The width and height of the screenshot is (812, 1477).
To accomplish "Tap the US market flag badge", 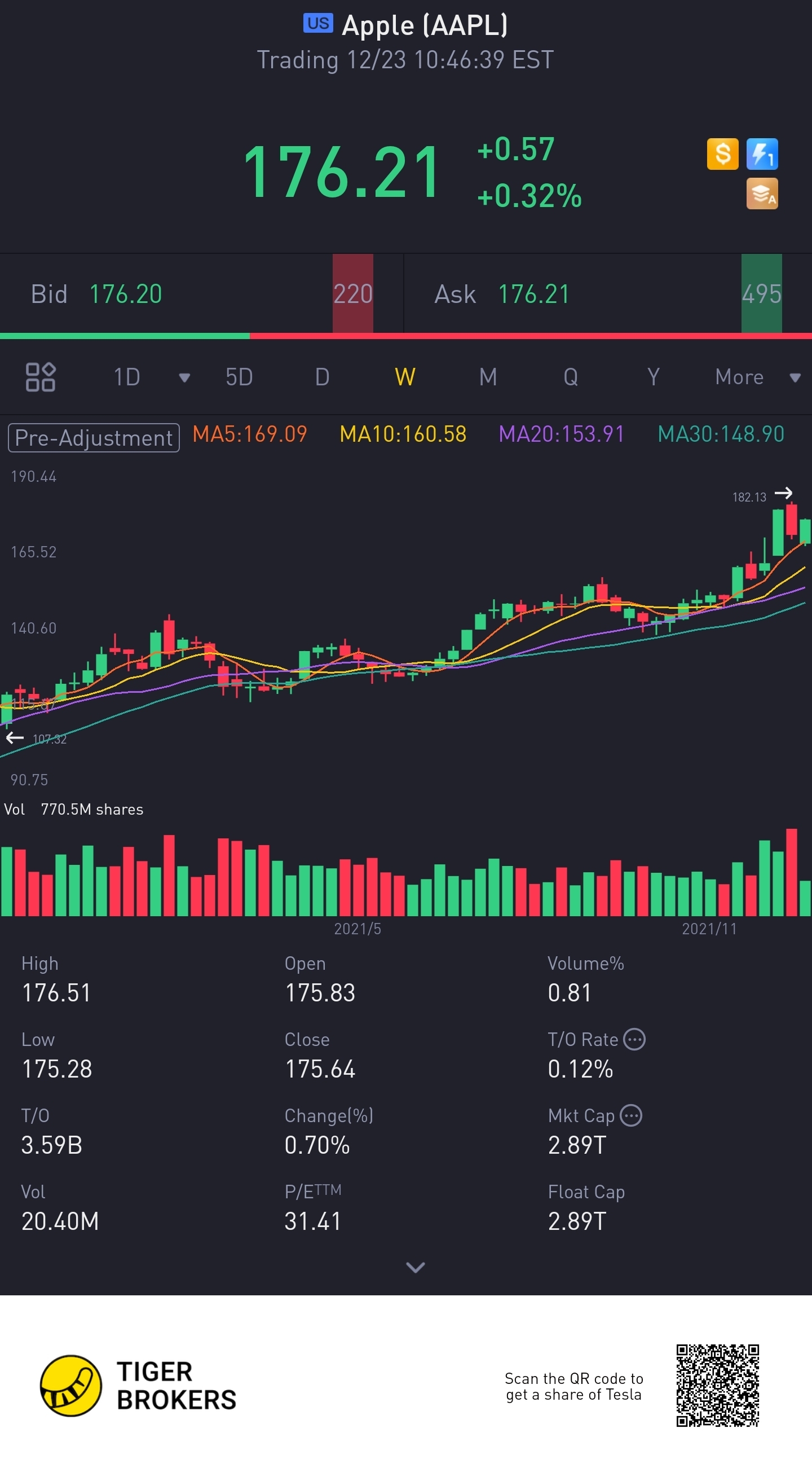I will pos(318,24).
